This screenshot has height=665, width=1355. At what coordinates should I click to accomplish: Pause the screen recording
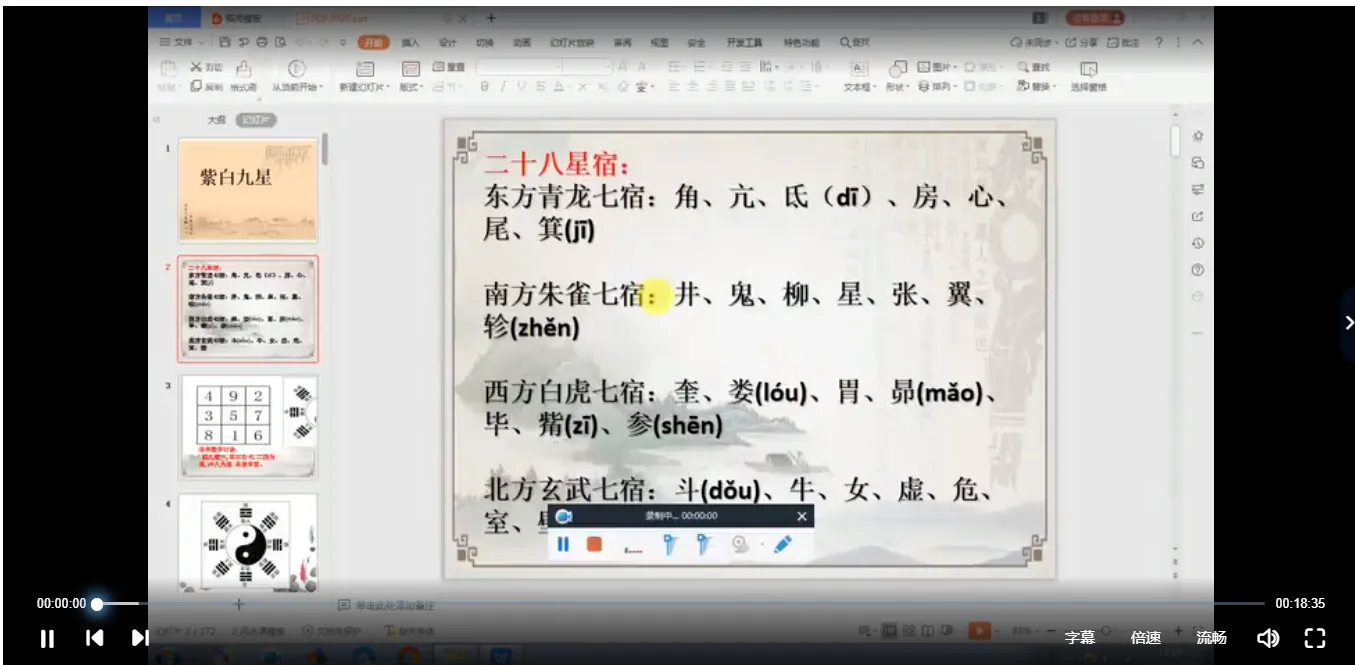563,545
